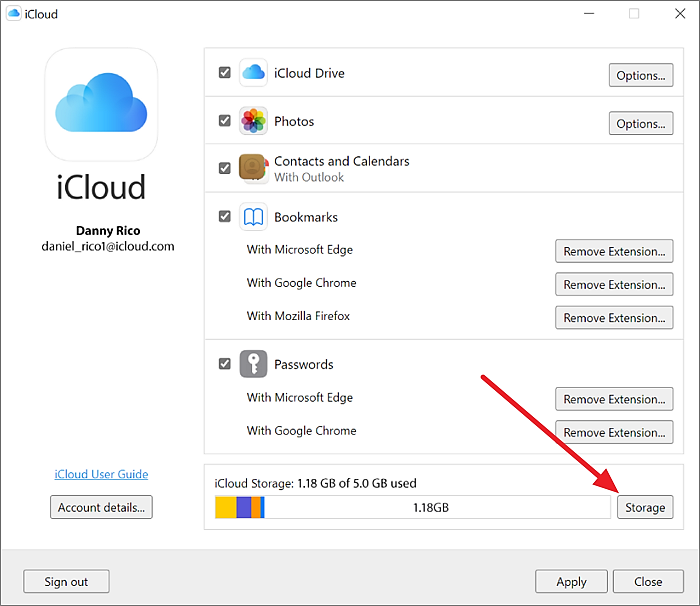Open Photos Options dialog
This screenshot has height=606, width=700.
(x=640, y=124)
